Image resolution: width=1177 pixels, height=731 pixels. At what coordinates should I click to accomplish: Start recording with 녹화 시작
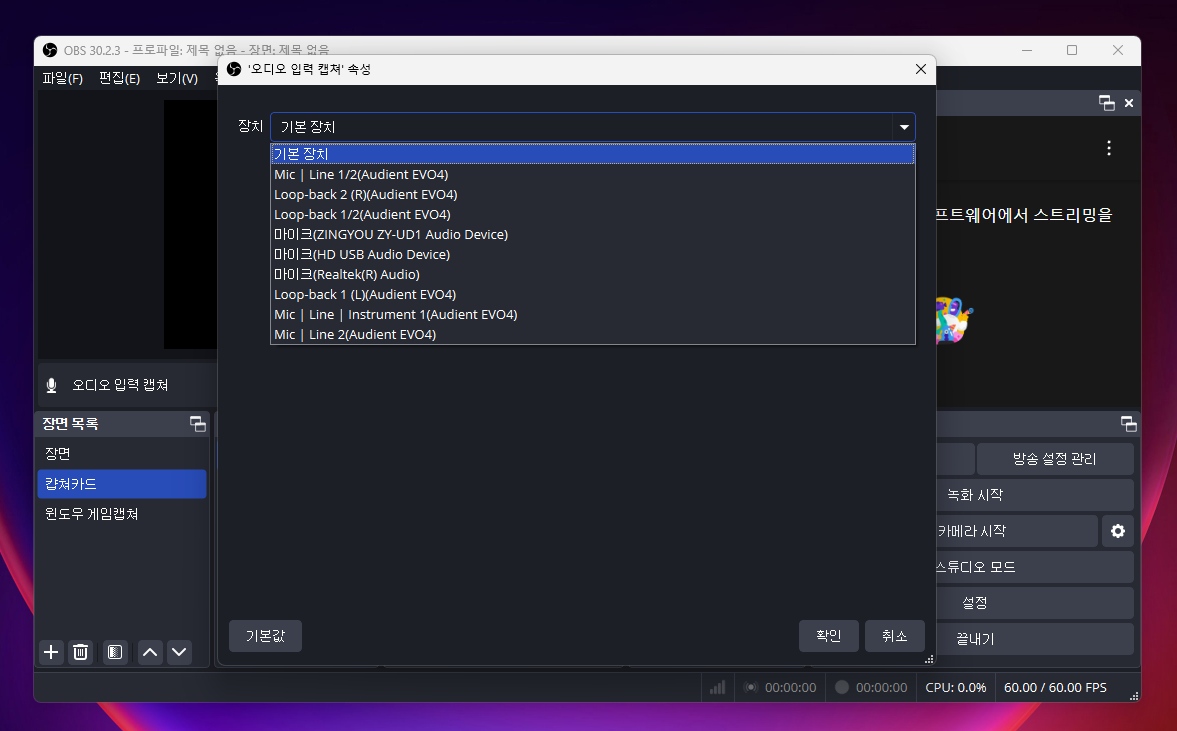pos(1035,495)
